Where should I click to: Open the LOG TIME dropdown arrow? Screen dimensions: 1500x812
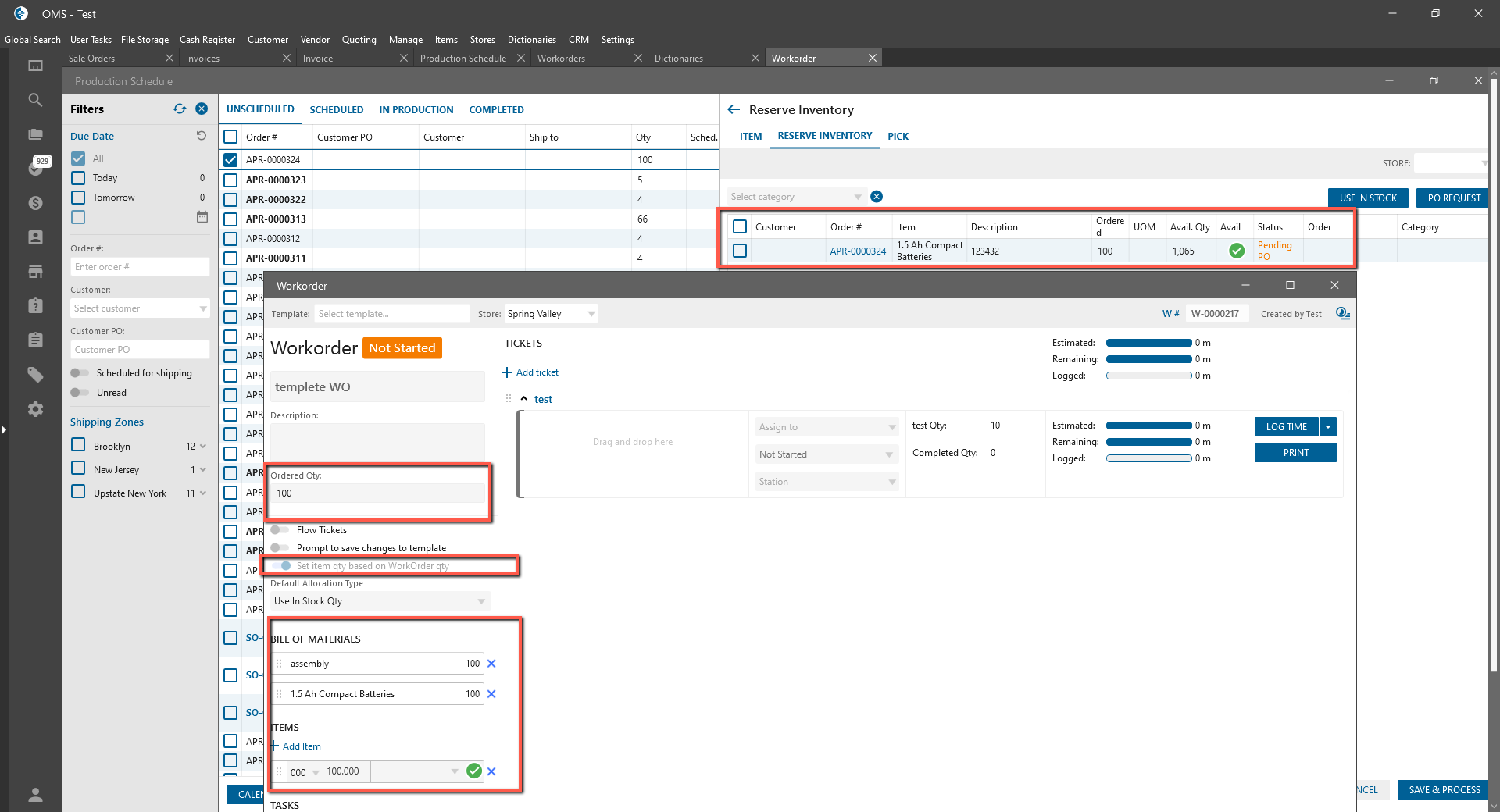[x=1328, y=427]
